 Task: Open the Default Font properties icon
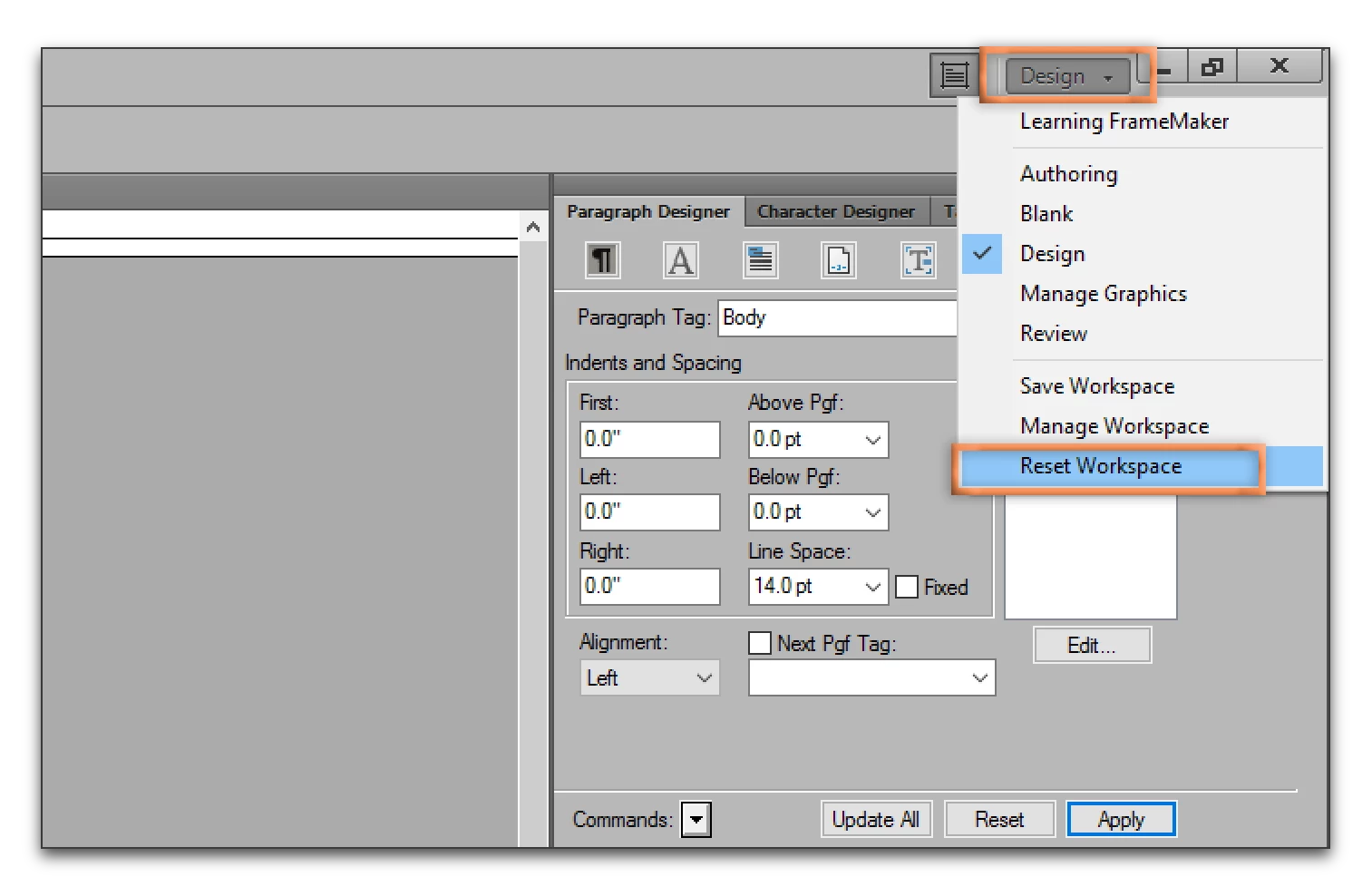click(x=681, y=260)
